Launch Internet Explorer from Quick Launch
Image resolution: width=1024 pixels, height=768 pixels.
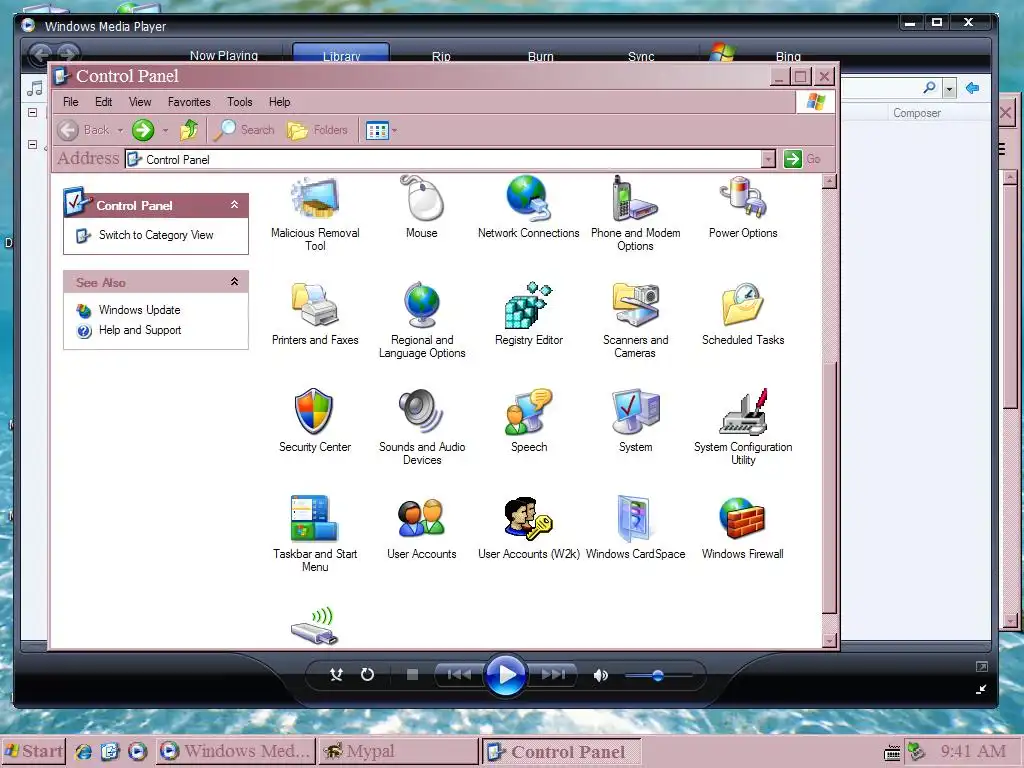click(83, 752)
